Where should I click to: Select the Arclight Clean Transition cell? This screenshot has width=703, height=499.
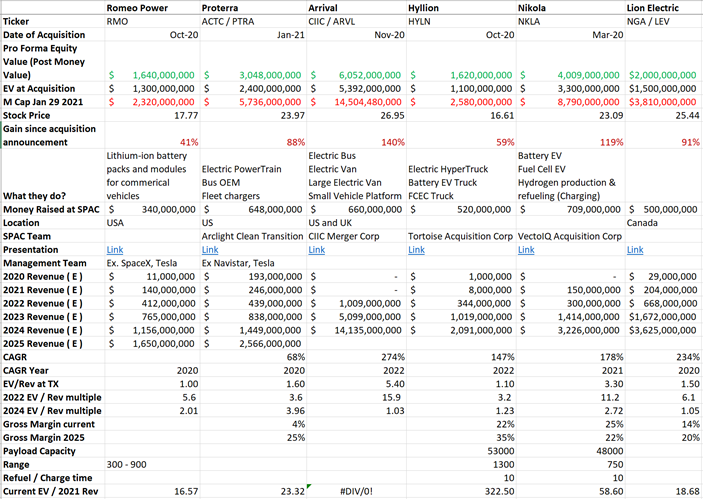click(253, 236)
